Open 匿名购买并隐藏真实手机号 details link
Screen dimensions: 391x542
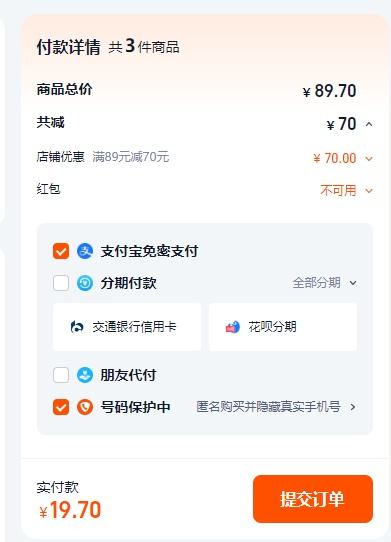point(268,407)
